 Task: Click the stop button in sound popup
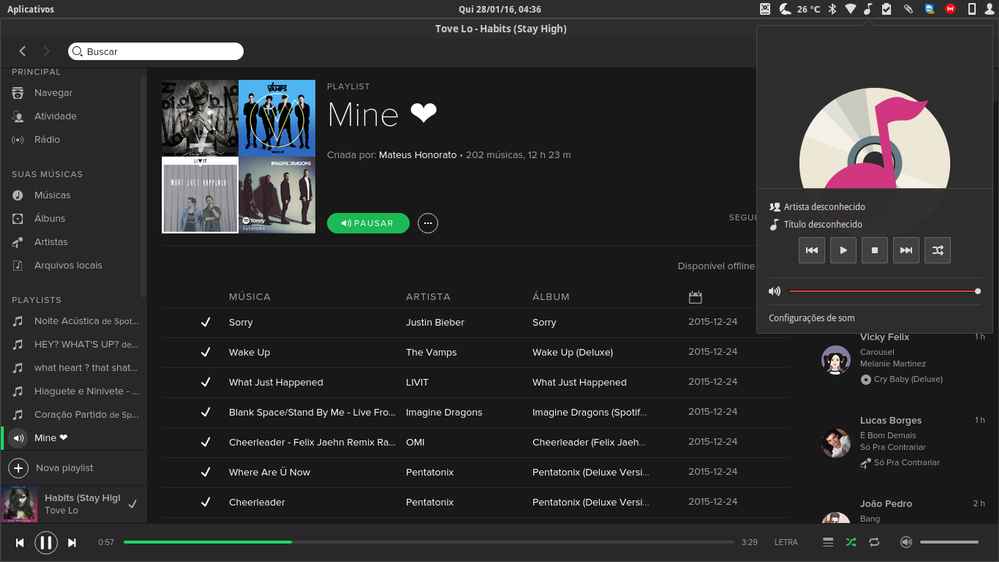874,250
